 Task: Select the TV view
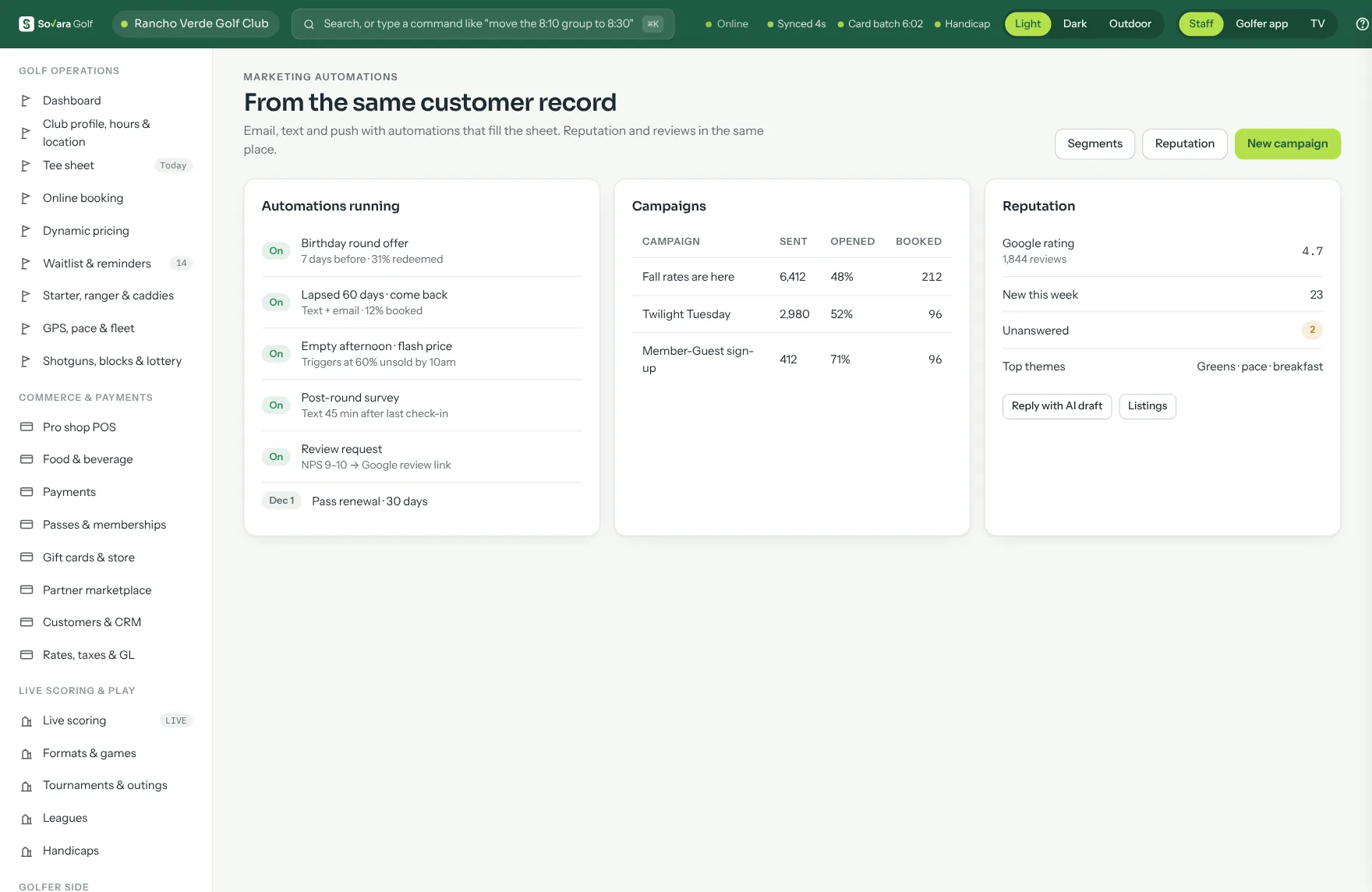(1317, 24)
